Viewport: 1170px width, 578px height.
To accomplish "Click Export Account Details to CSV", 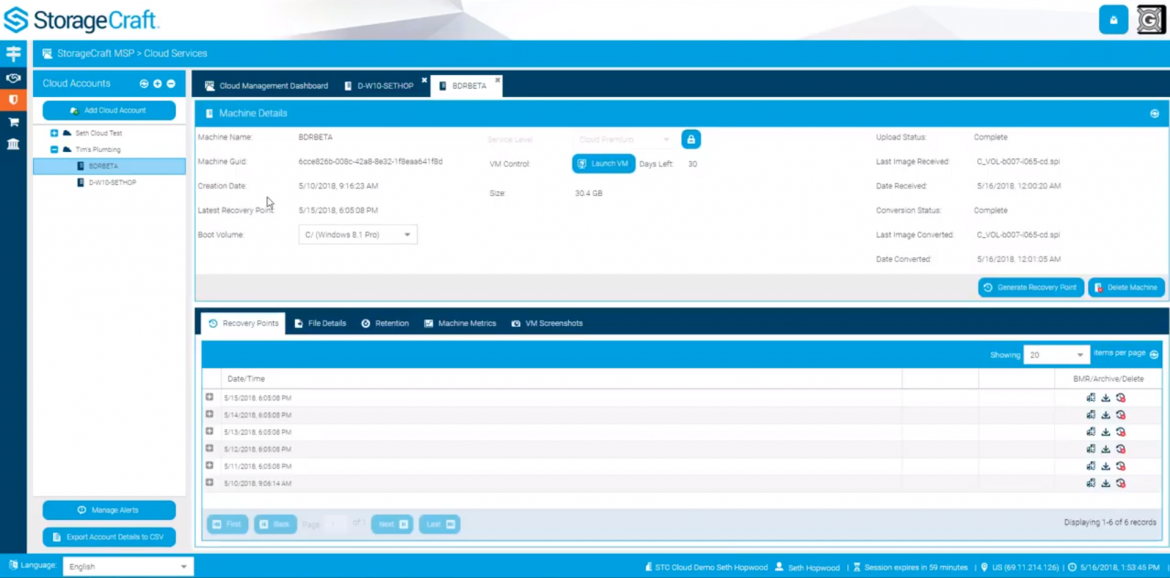I will point(109,536).
